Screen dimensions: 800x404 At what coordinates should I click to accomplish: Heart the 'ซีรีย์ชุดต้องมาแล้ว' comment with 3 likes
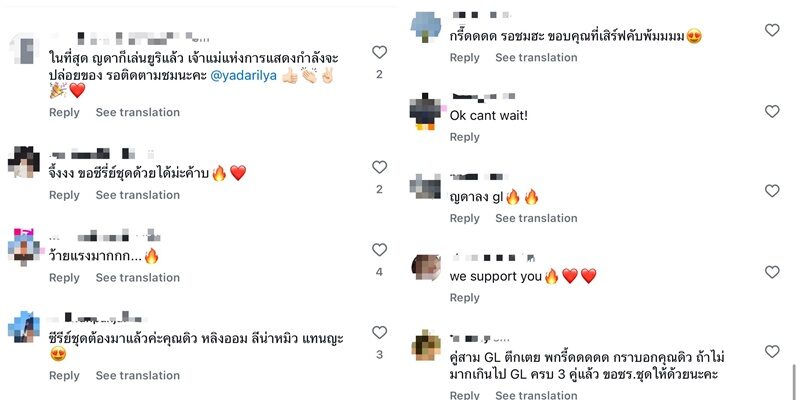[x=379, y=333]
